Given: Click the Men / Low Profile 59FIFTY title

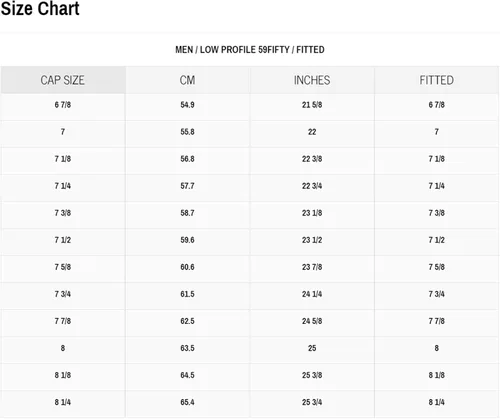Looking at the screenshot, I should coord(250,50).
